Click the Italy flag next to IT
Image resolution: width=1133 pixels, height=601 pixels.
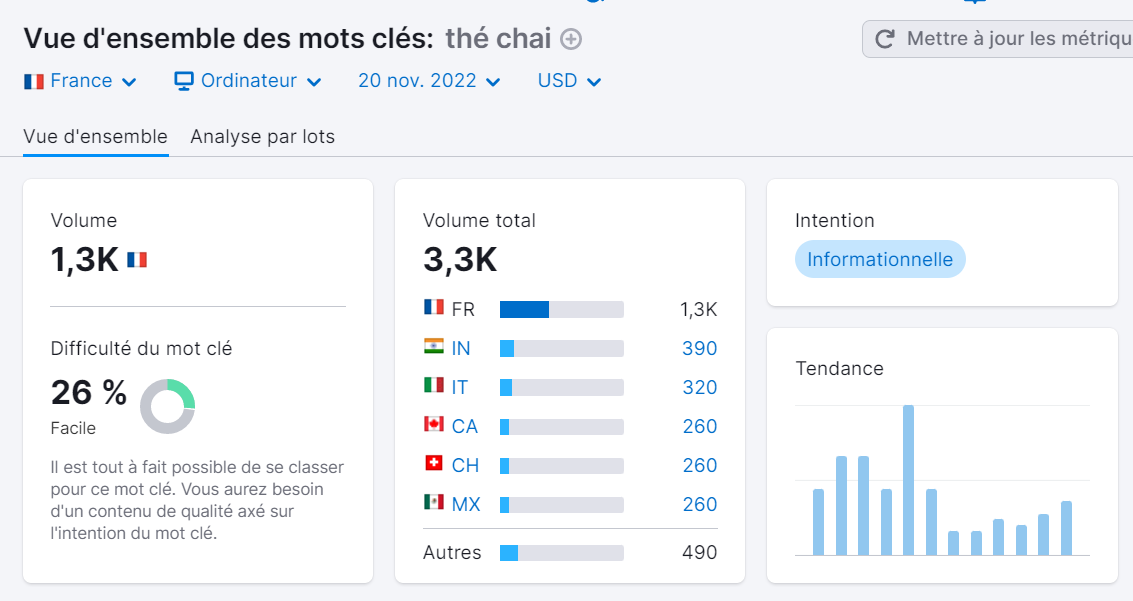(x=434, y=387)
